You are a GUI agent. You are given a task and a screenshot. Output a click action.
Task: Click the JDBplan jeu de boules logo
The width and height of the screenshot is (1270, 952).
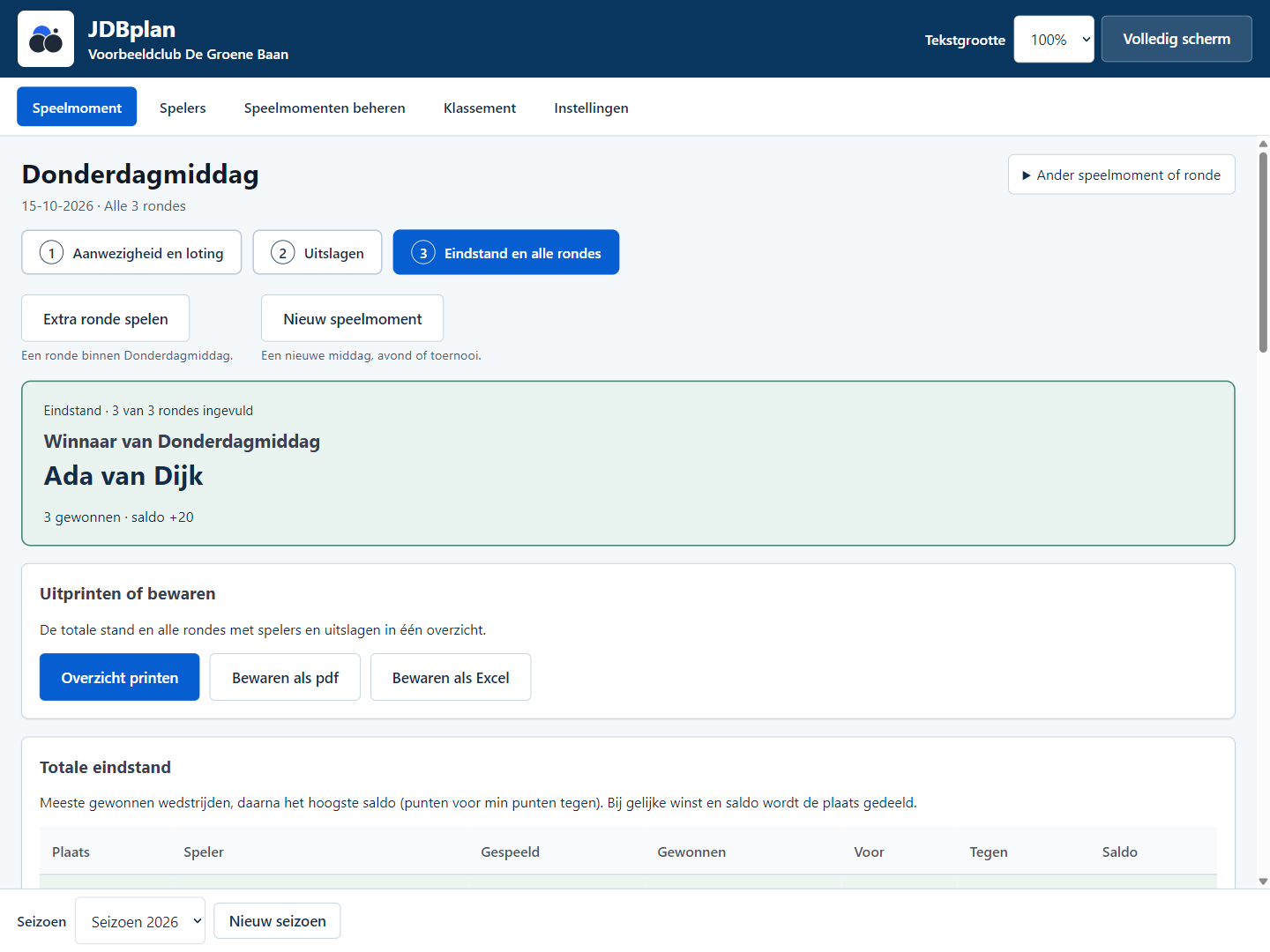pyautogui.click(x=46, y=39)
